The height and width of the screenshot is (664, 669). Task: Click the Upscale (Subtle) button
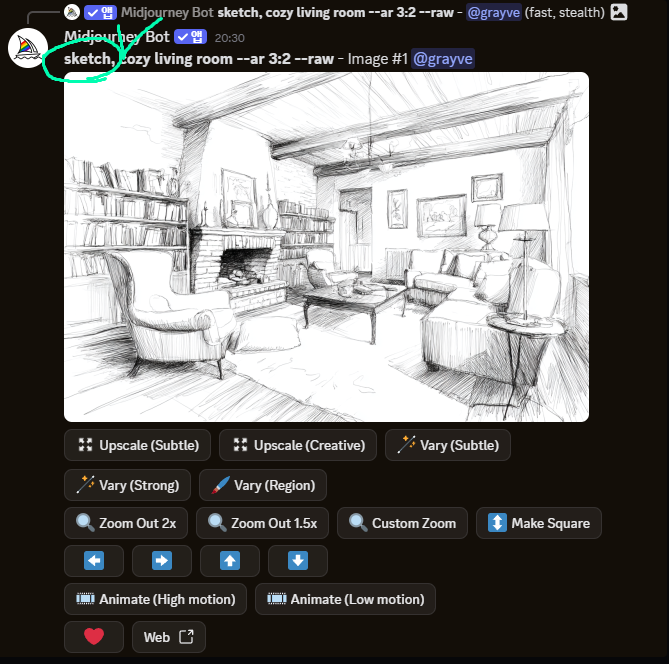click(137, 445)
